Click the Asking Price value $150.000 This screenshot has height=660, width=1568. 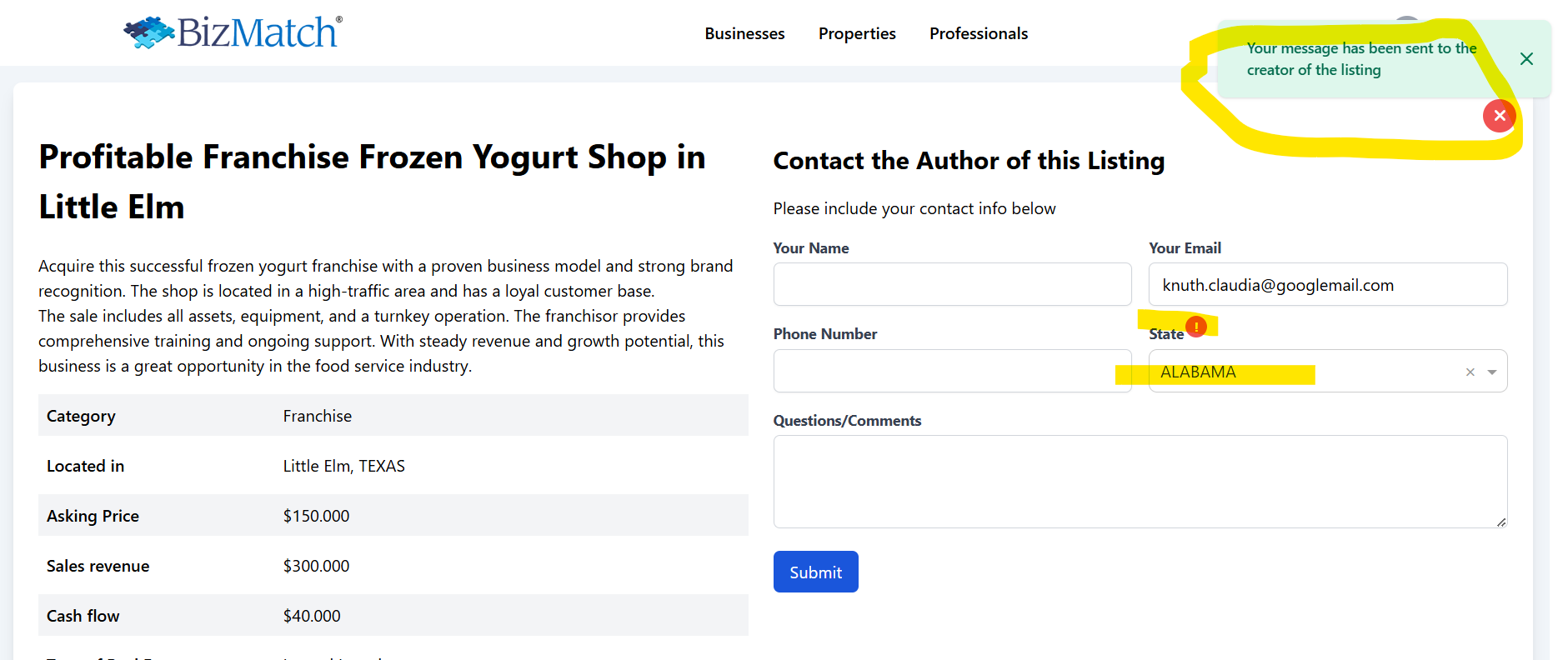[316, 516]
